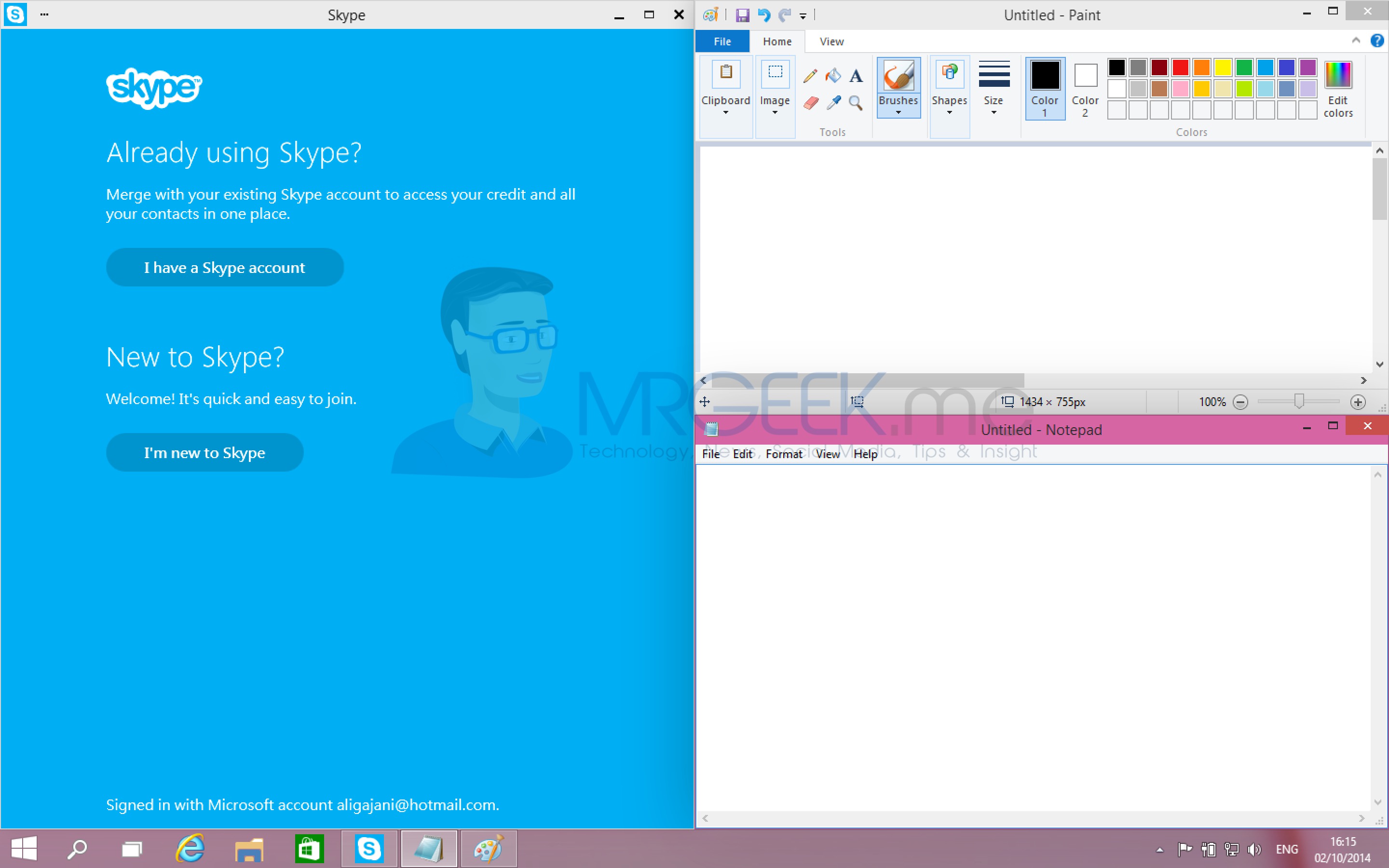Click the Notepad icon in its title bar

[711, 429]
